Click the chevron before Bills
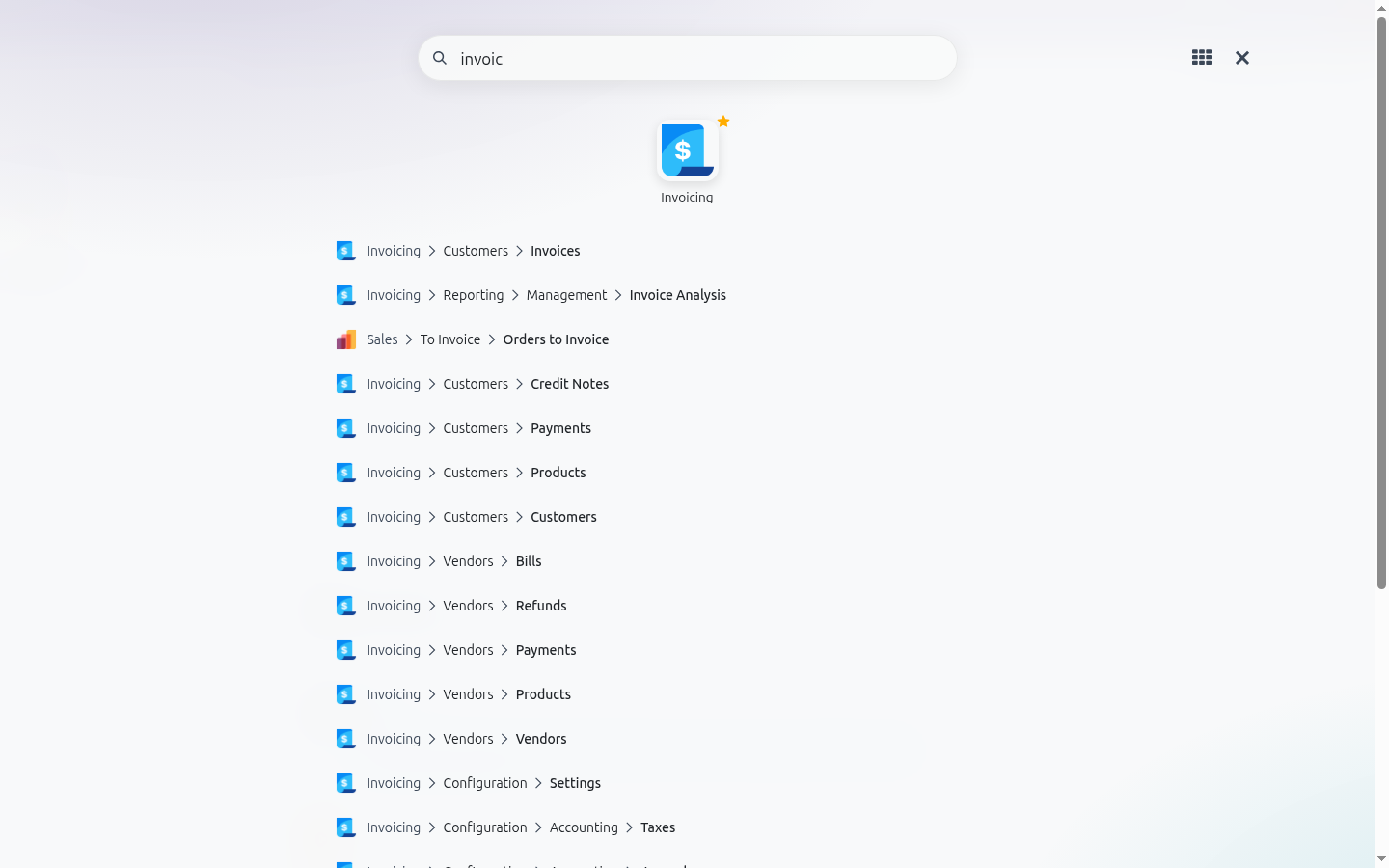1389x868 pixels. pos(504,561)
